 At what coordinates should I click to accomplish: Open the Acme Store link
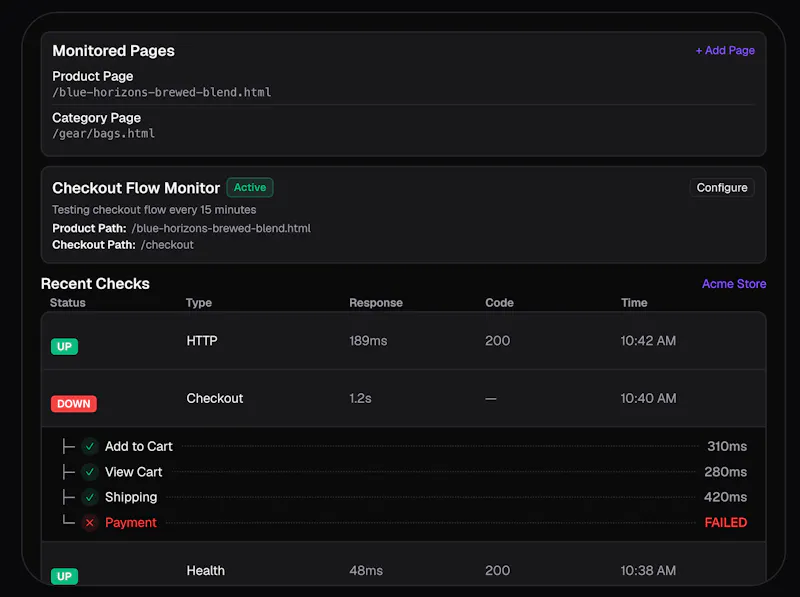734,284
